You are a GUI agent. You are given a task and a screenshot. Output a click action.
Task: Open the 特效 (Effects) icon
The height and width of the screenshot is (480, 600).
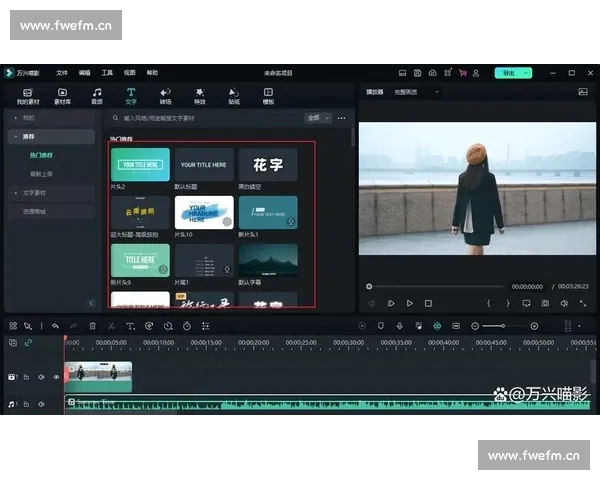coord(199,95)
